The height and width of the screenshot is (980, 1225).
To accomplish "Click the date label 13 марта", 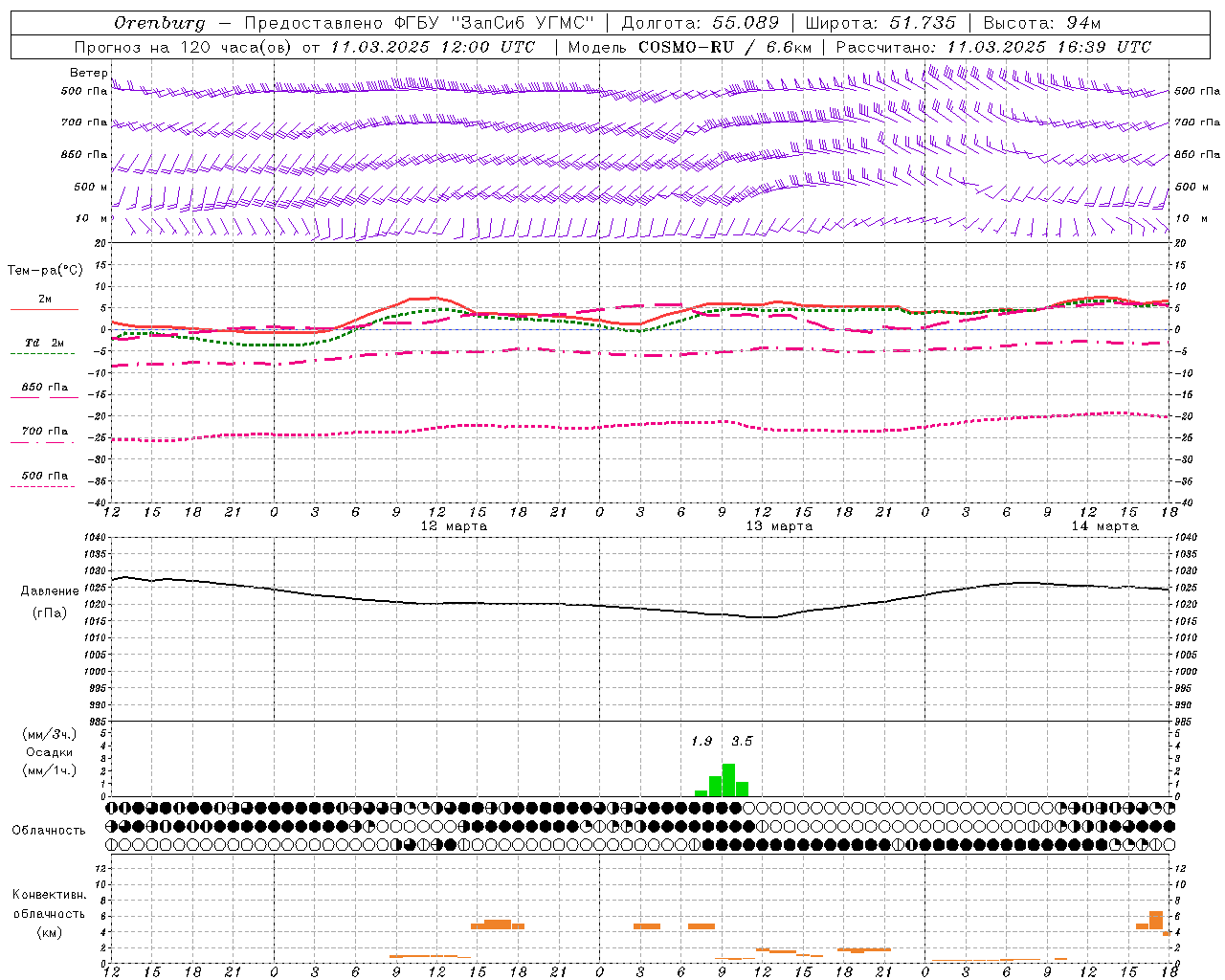I will 779,526.
